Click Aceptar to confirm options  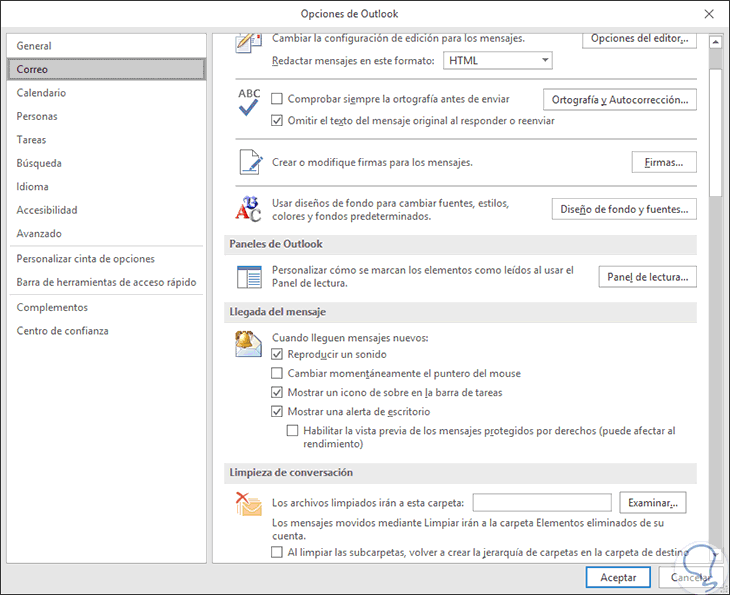tap(618, 577)
